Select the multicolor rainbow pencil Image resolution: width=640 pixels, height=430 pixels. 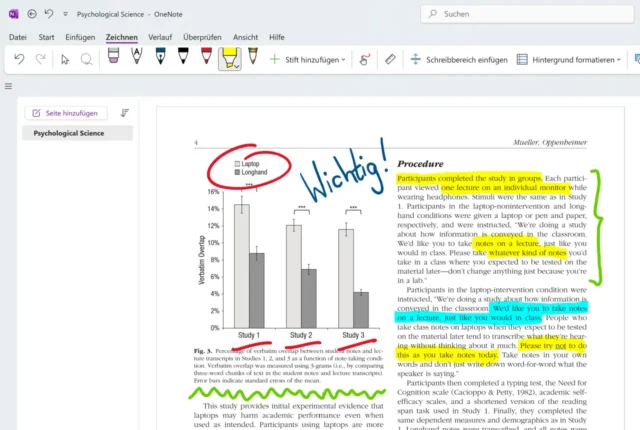[253, 58]
